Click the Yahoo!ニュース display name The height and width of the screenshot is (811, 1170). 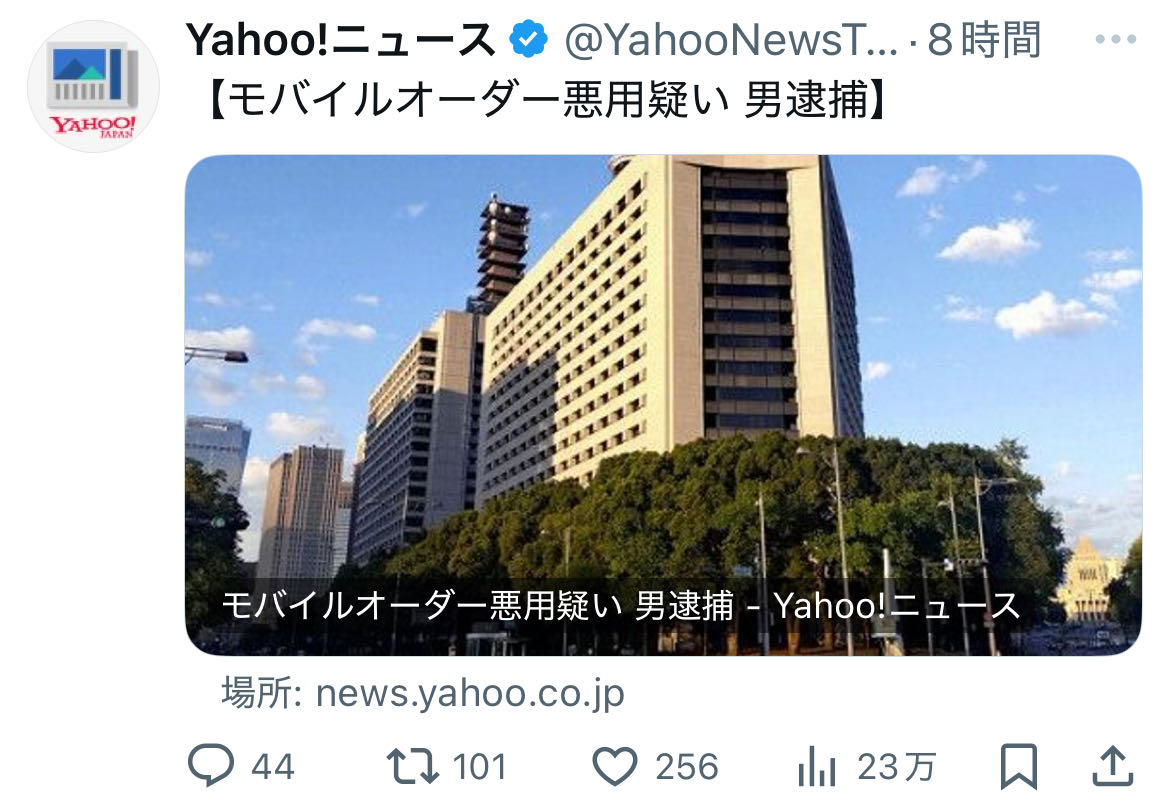340,40
